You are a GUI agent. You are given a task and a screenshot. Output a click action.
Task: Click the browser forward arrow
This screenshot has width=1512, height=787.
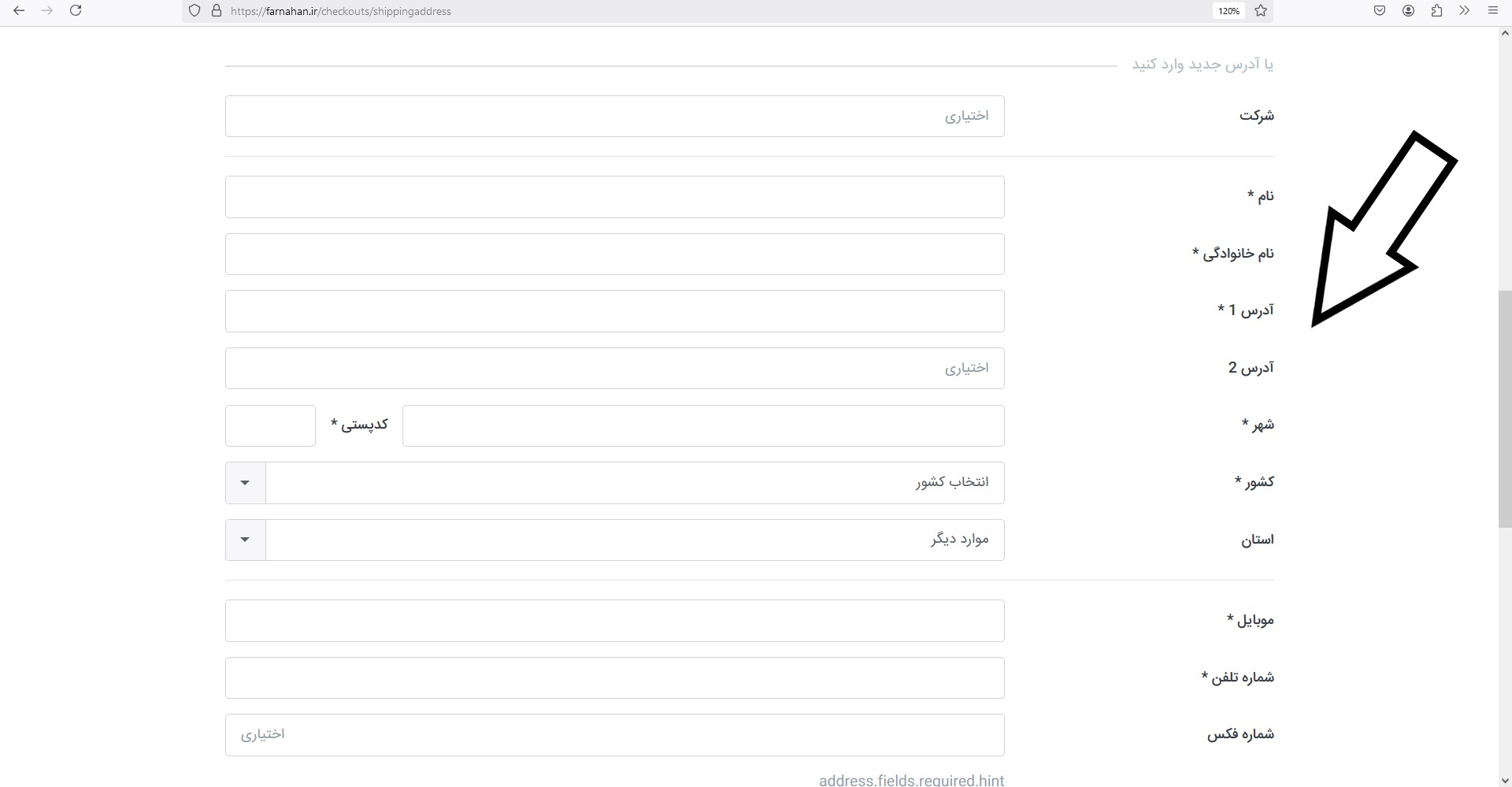pos(47,11)
